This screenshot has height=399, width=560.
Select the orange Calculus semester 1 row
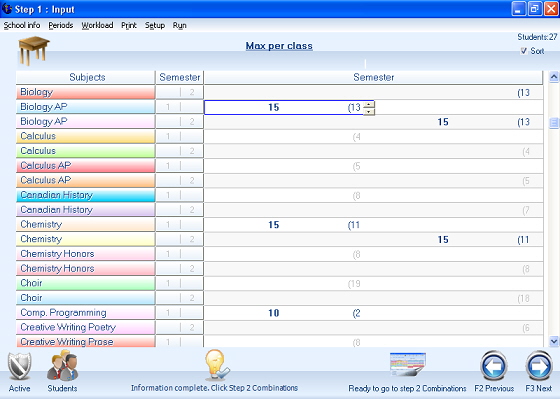coord(86,136)
